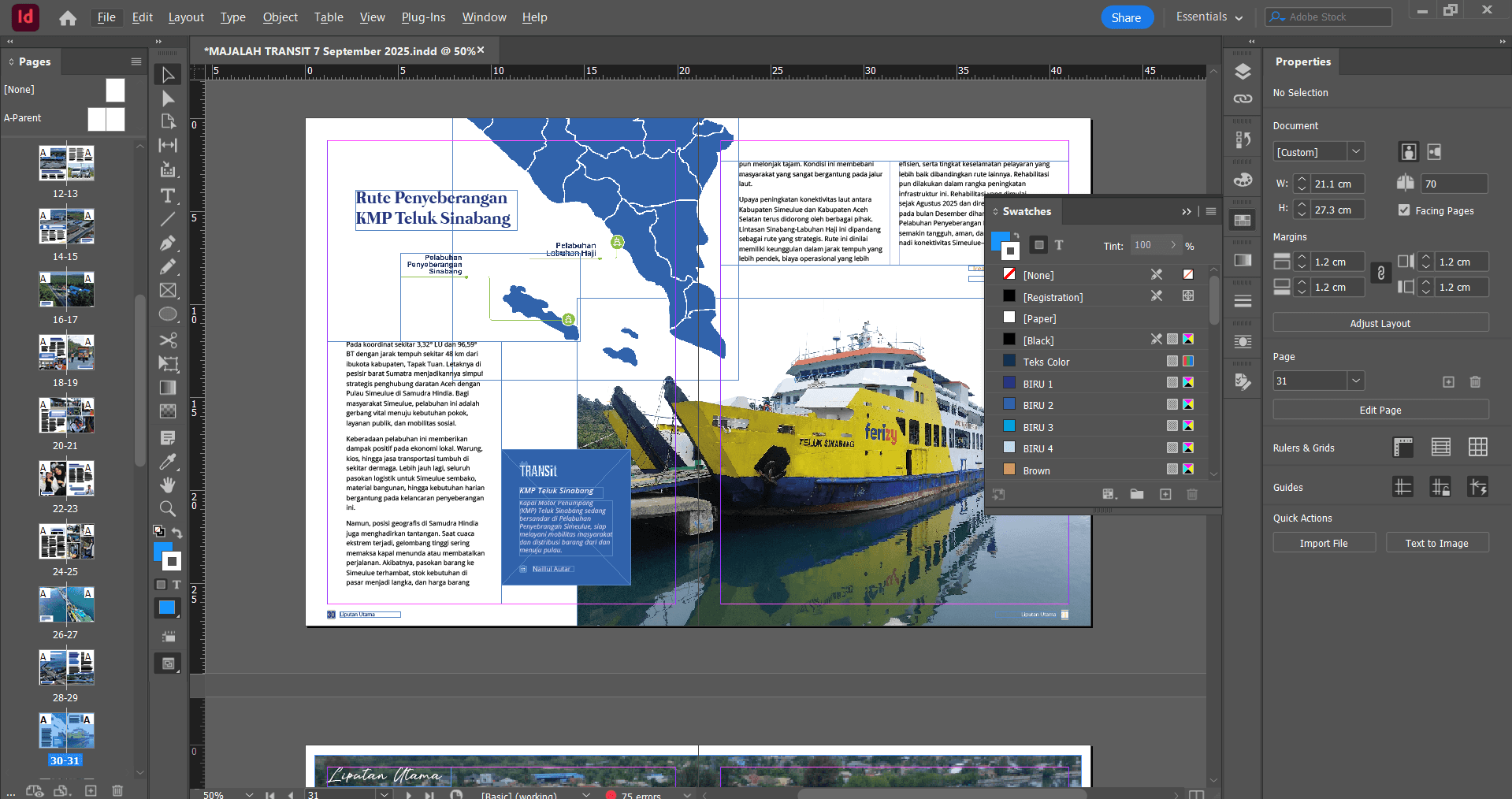This screenshot has width=1512, height=799.
Task: Select the Rectangle Frame tool
Action: click(168, 291)
